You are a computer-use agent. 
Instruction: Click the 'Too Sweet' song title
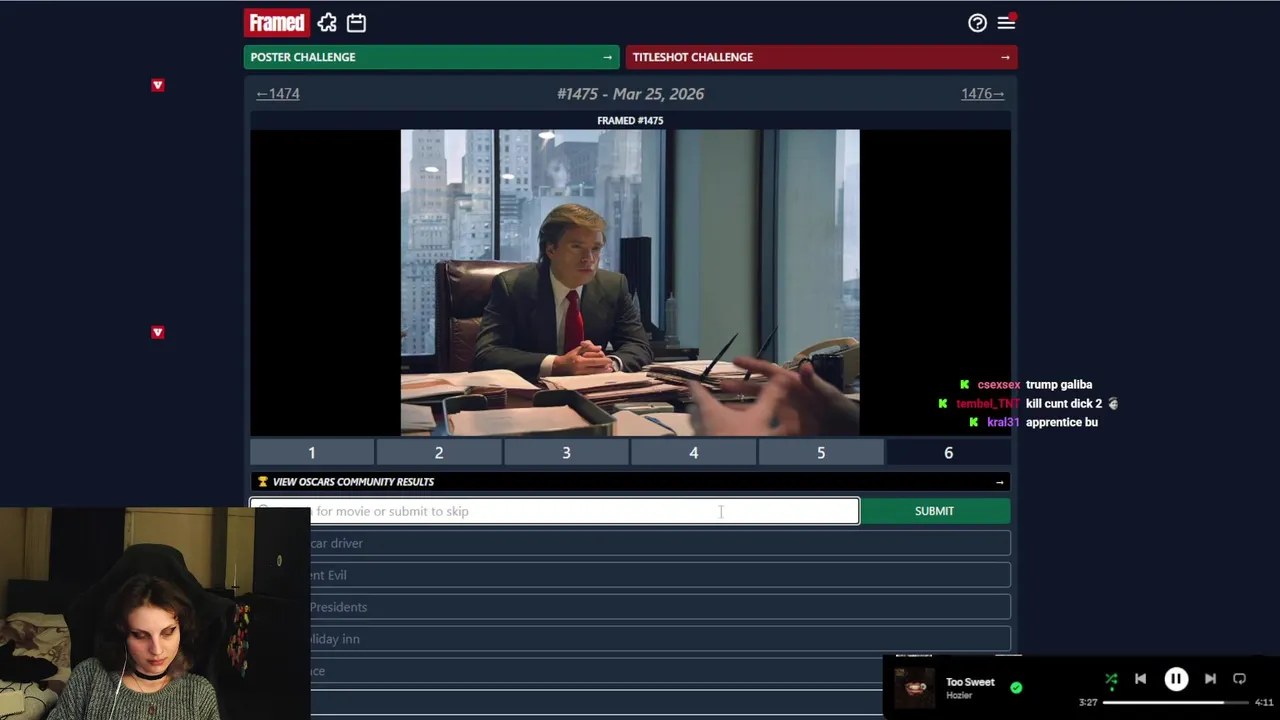970,682
